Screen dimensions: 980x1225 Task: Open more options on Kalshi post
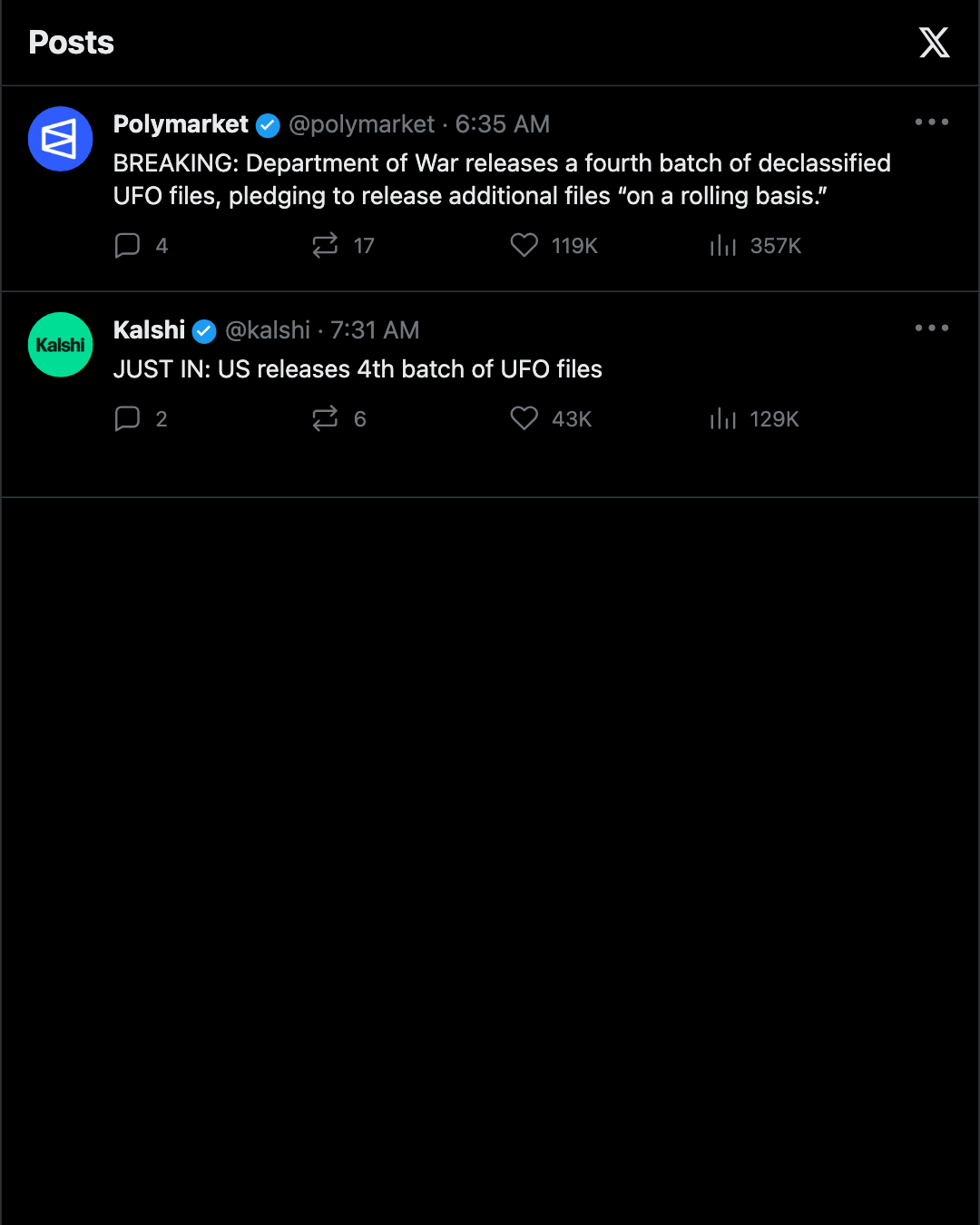tap(932, 328)
